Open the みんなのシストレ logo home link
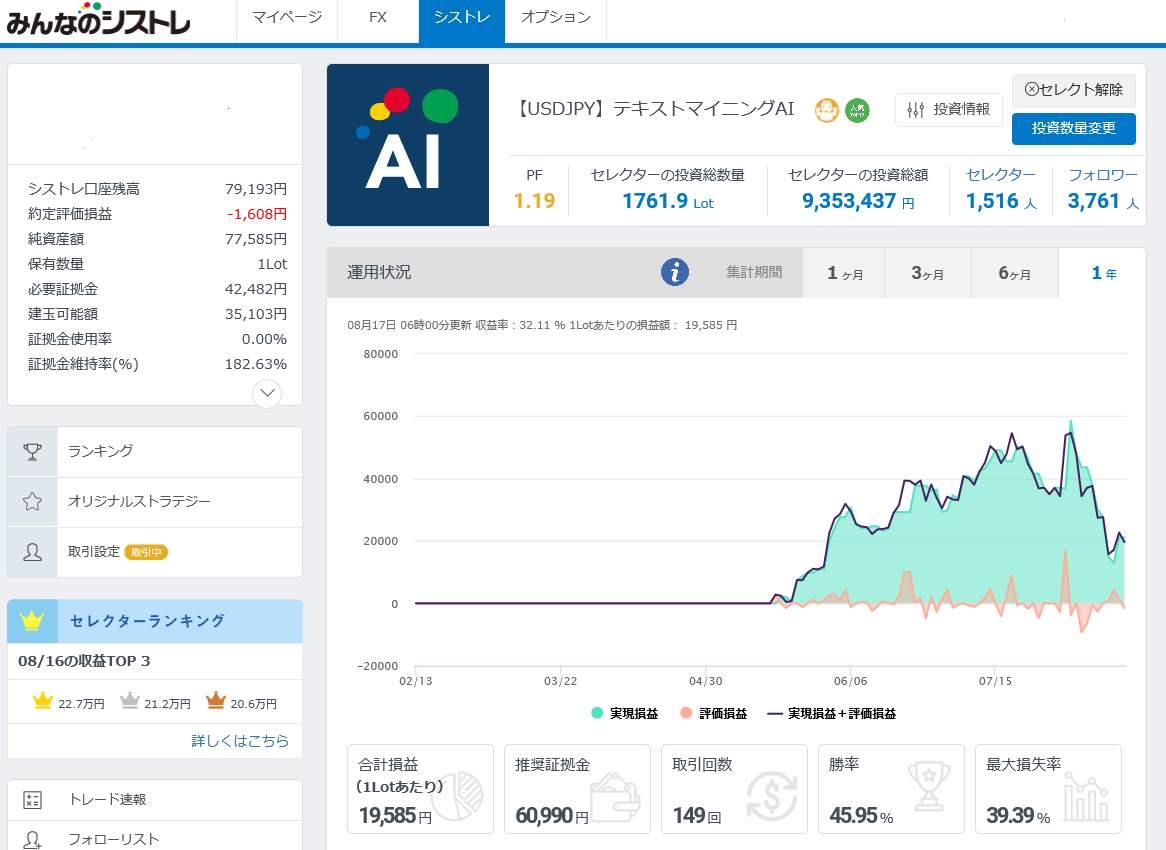 pos(98,20)
